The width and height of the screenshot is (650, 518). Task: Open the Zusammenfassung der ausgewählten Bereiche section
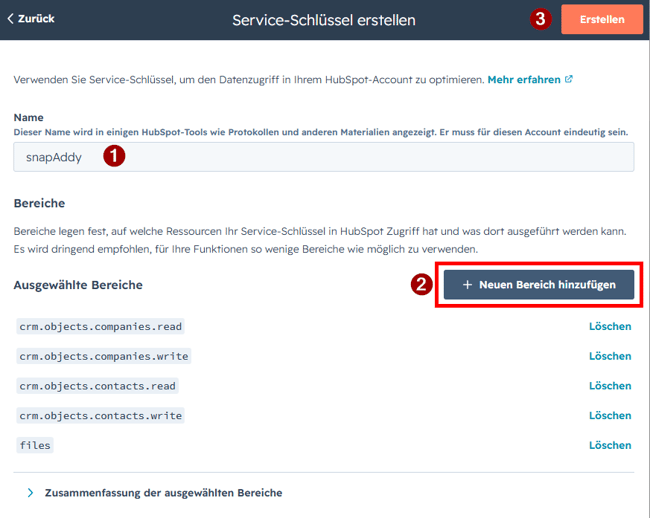163,493
